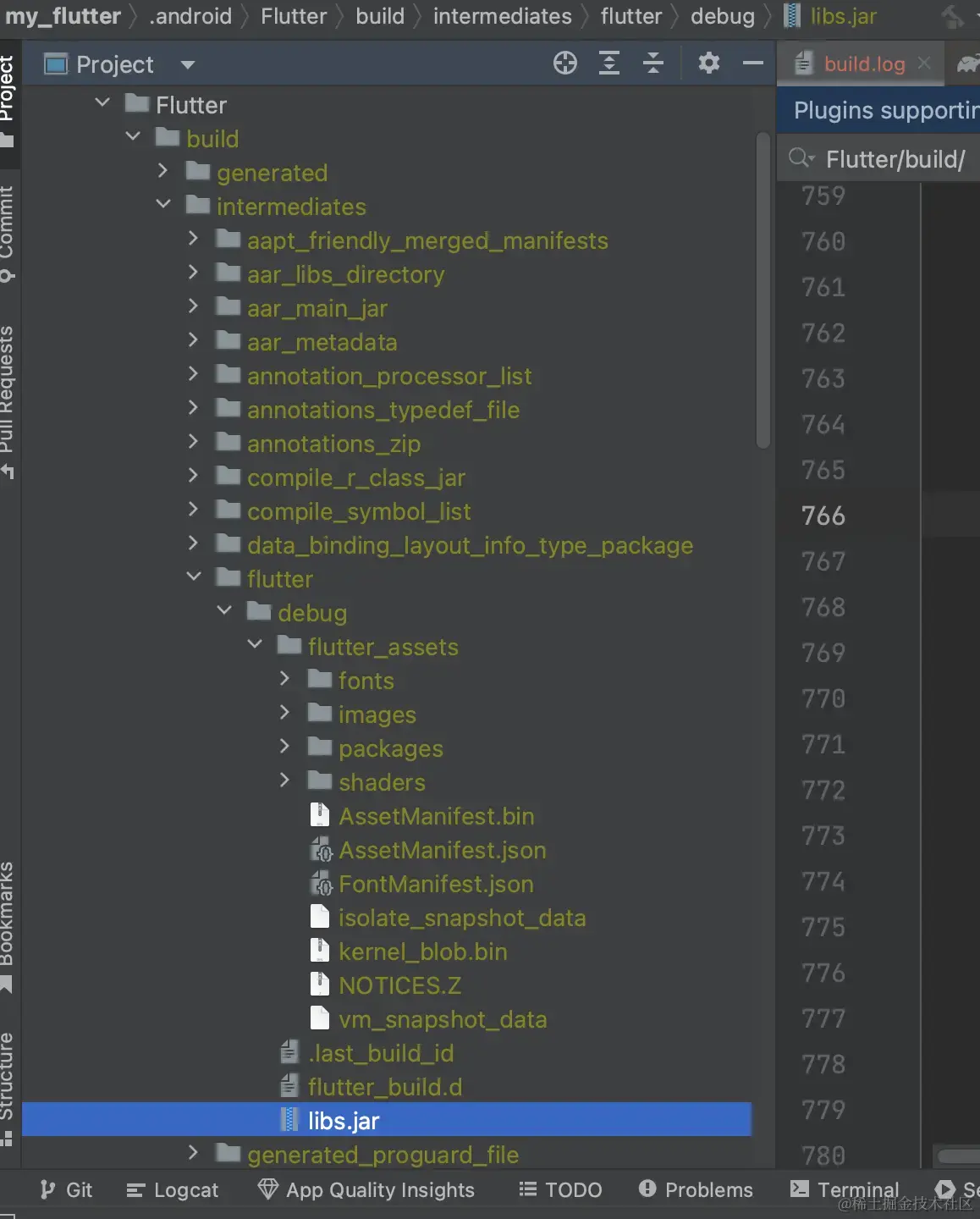Collapse the Flutter folder node
This screenshot has width=980, height=1219.
point(102,102)
